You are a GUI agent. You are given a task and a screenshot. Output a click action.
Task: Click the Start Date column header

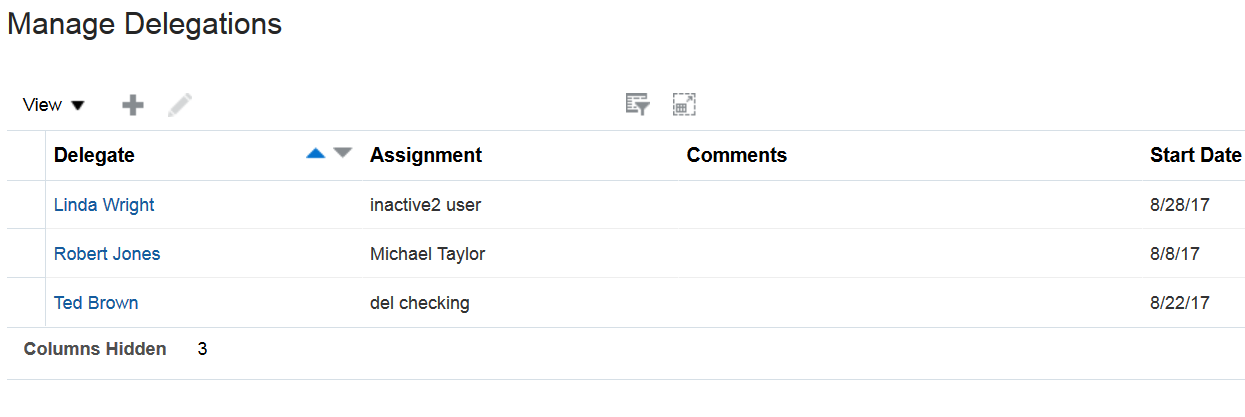coord(1196,155)
